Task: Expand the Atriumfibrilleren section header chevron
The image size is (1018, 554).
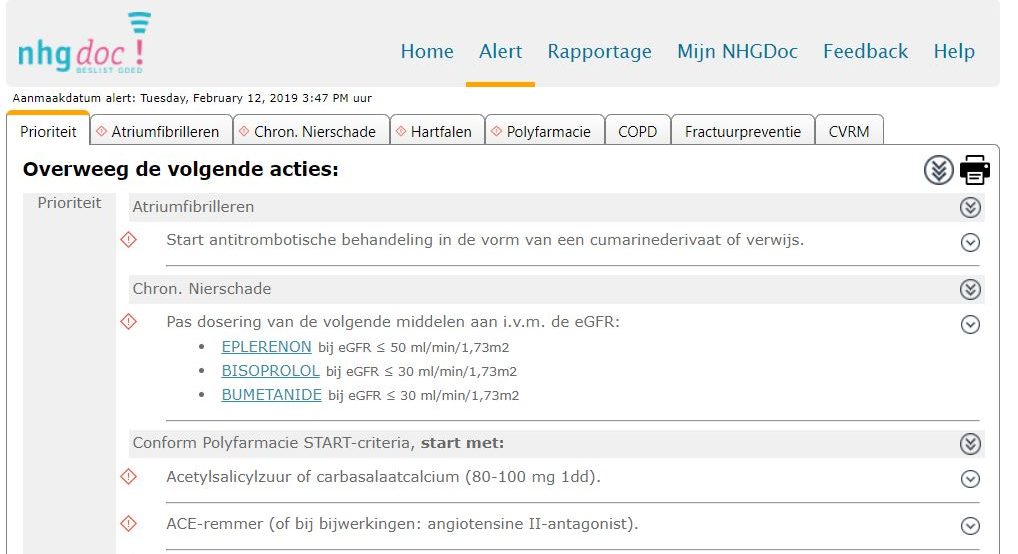Action: click(x=969, y=208)
